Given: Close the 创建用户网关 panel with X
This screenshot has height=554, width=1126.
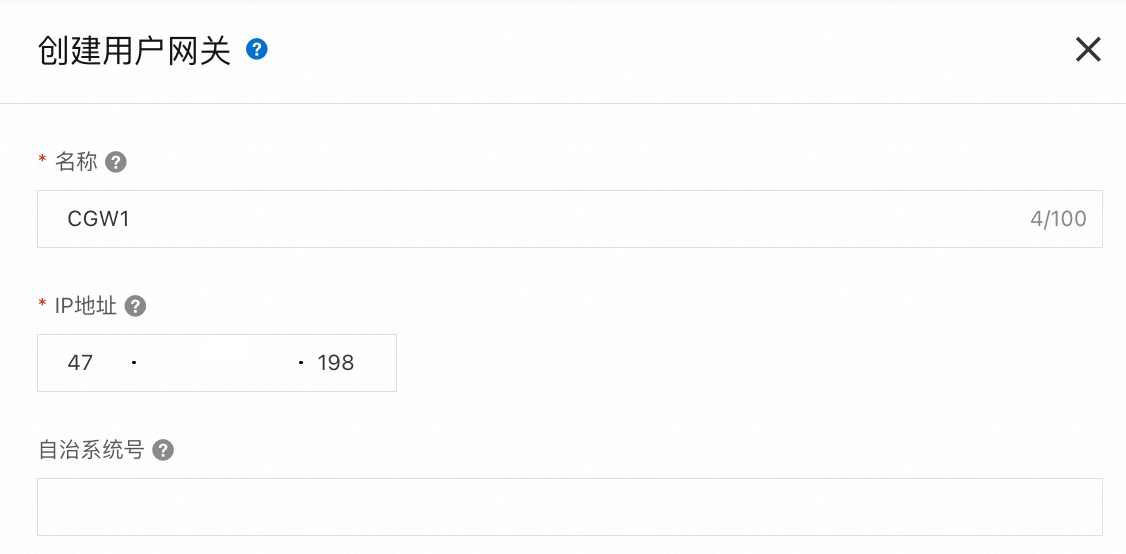Looking at the screenshot, I should point(1088,49).
